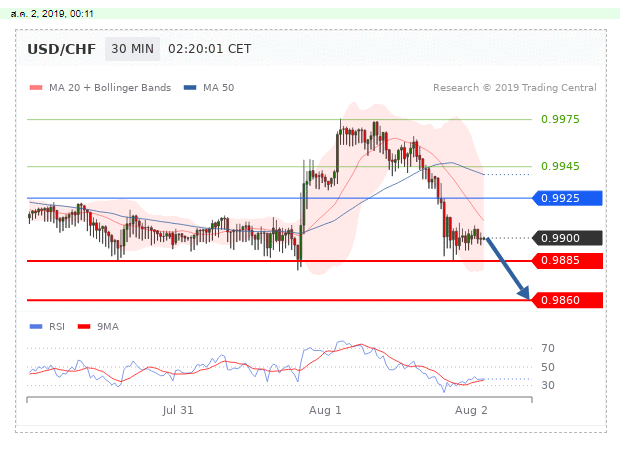Screen dimensions: 620x451
Task: Click the blue MA 50 legend swatch
Action: 190,88
